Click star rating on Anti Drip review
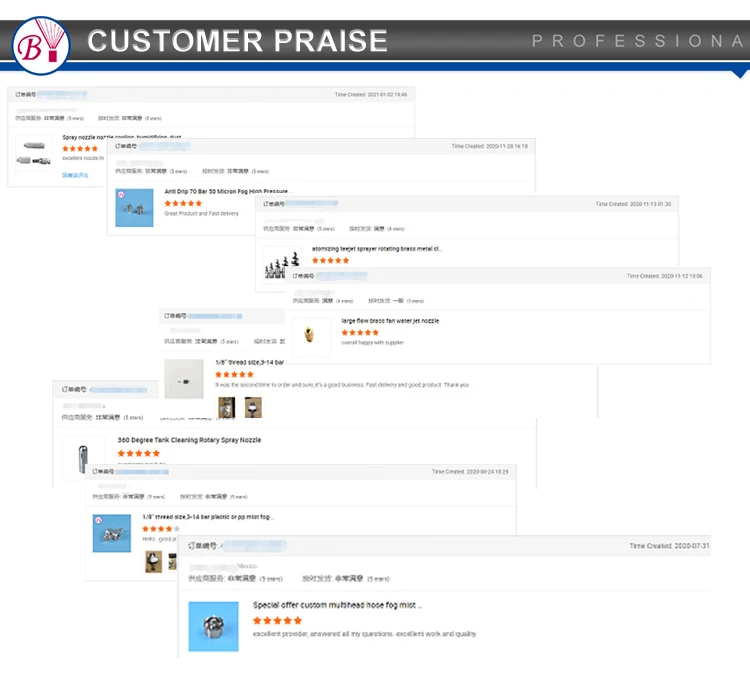This screenshot has height=689, width=750. click(x=183, y=203)
